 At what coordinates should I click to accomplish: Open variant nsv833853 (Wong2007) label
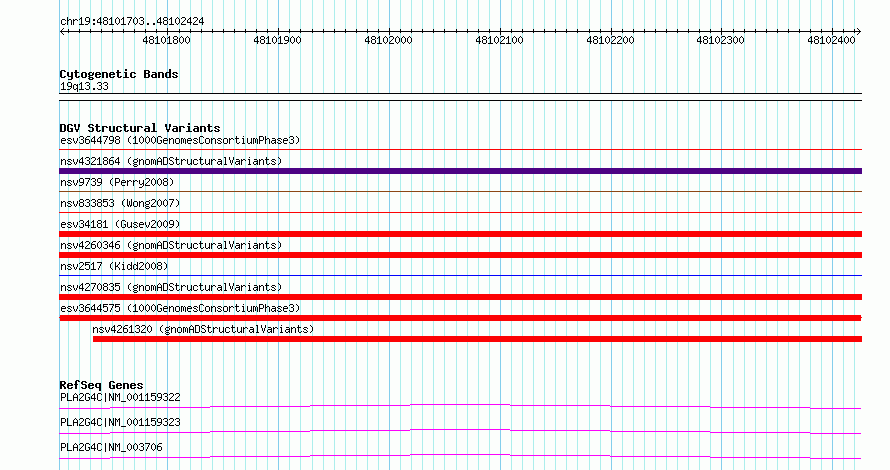click(120, 203)
